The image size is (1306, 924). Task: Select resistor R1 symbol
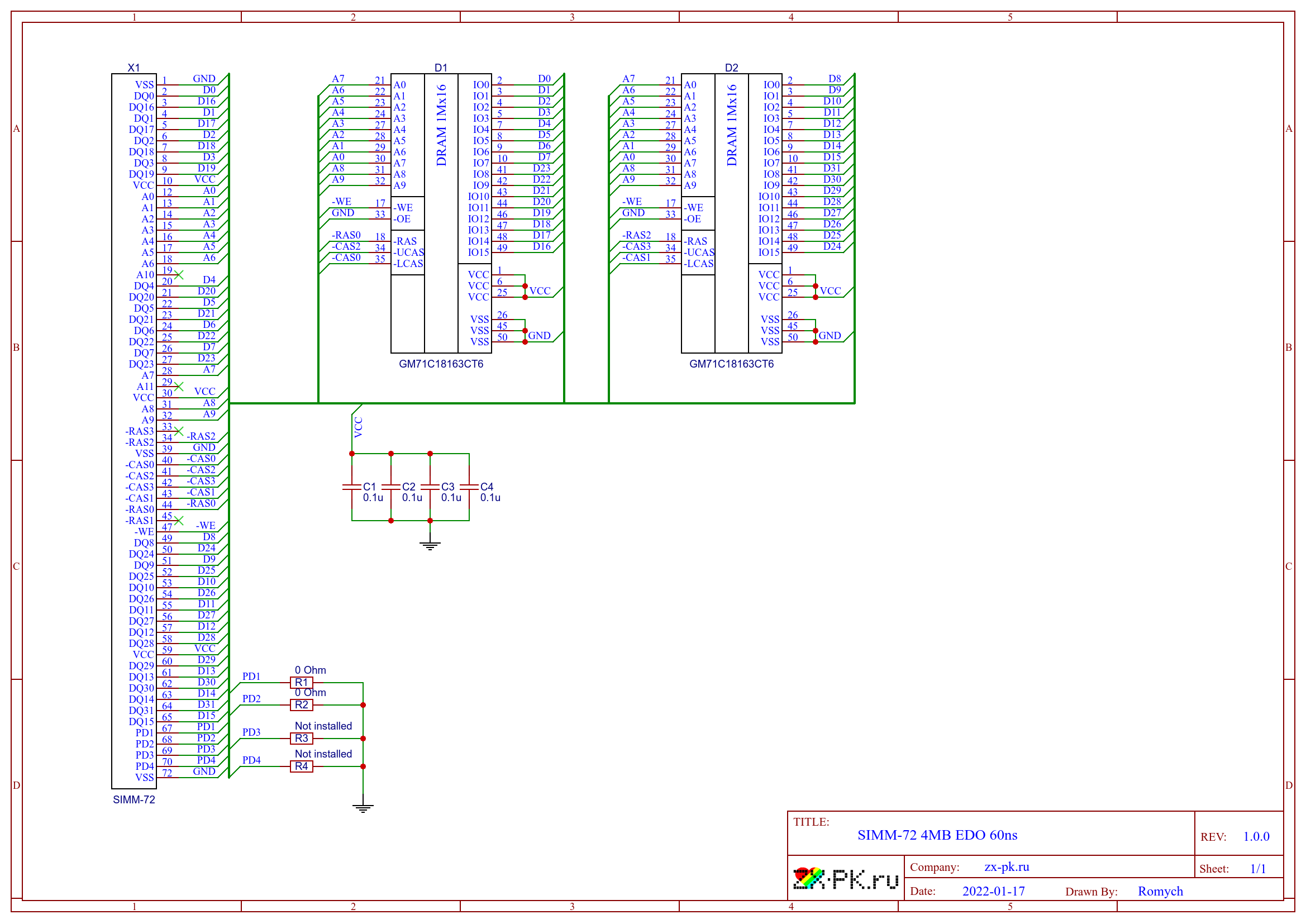(x=302, y=683)
